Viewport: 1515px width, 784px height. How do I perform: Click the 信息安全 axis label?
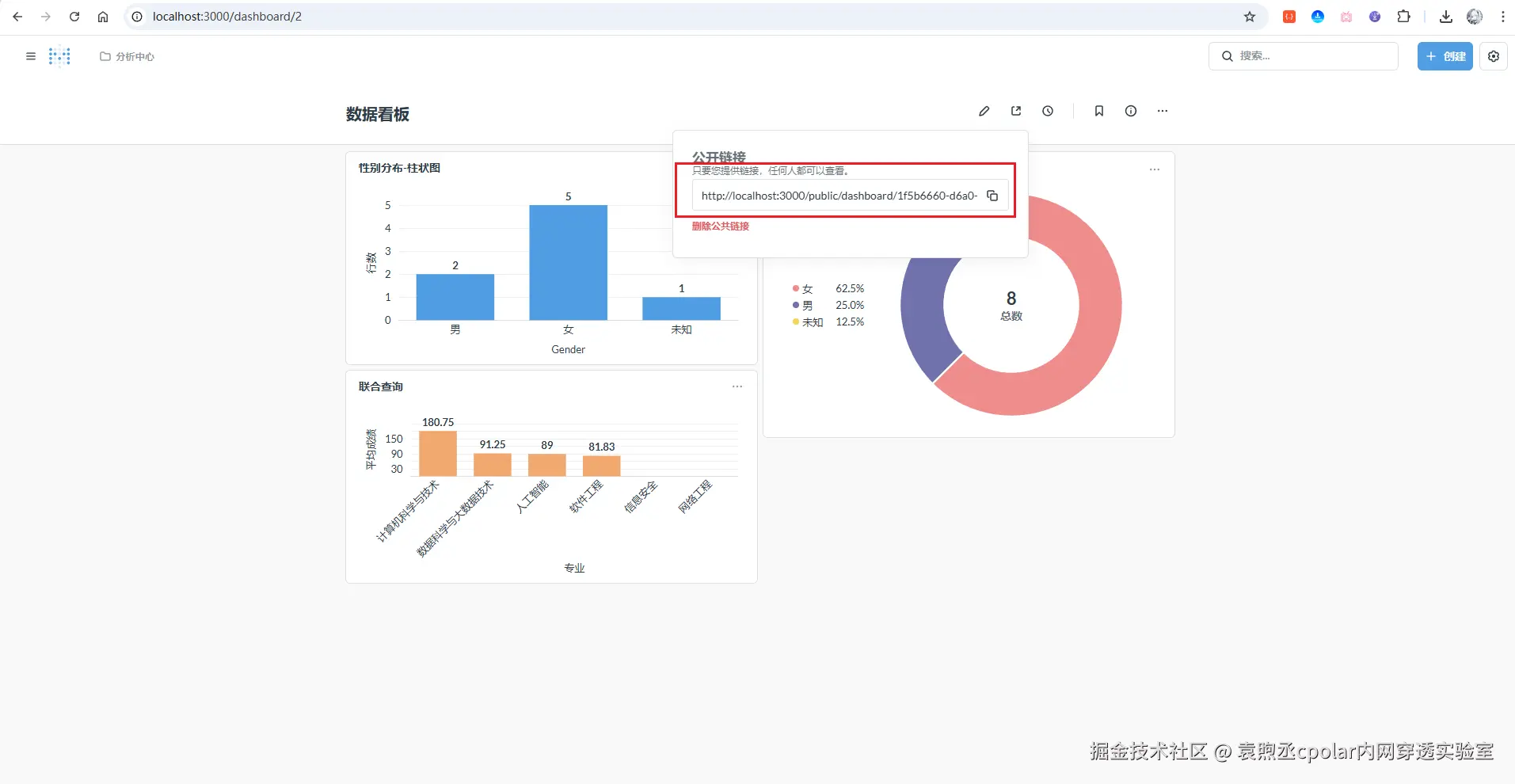641,497
